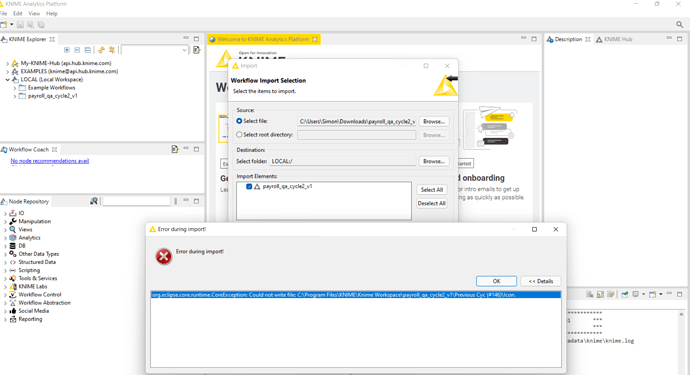Expand the Example Workflows folder
The width and height of the screenshot is (690, 375).
[x=15, y=88]
